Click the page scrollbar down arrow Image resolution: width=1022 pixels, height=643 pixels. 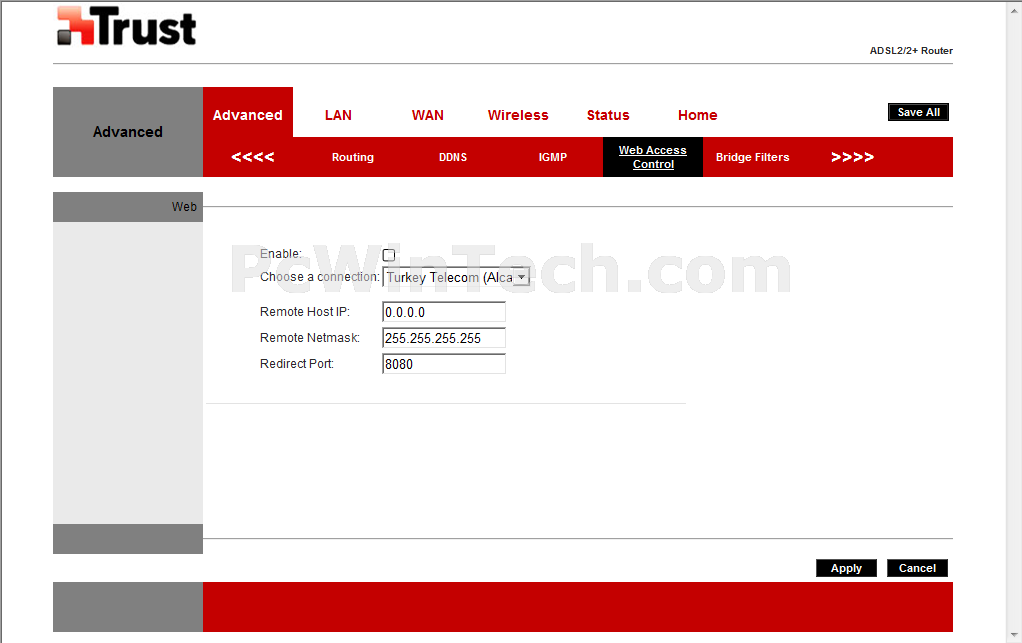[x=1014, y=635]
